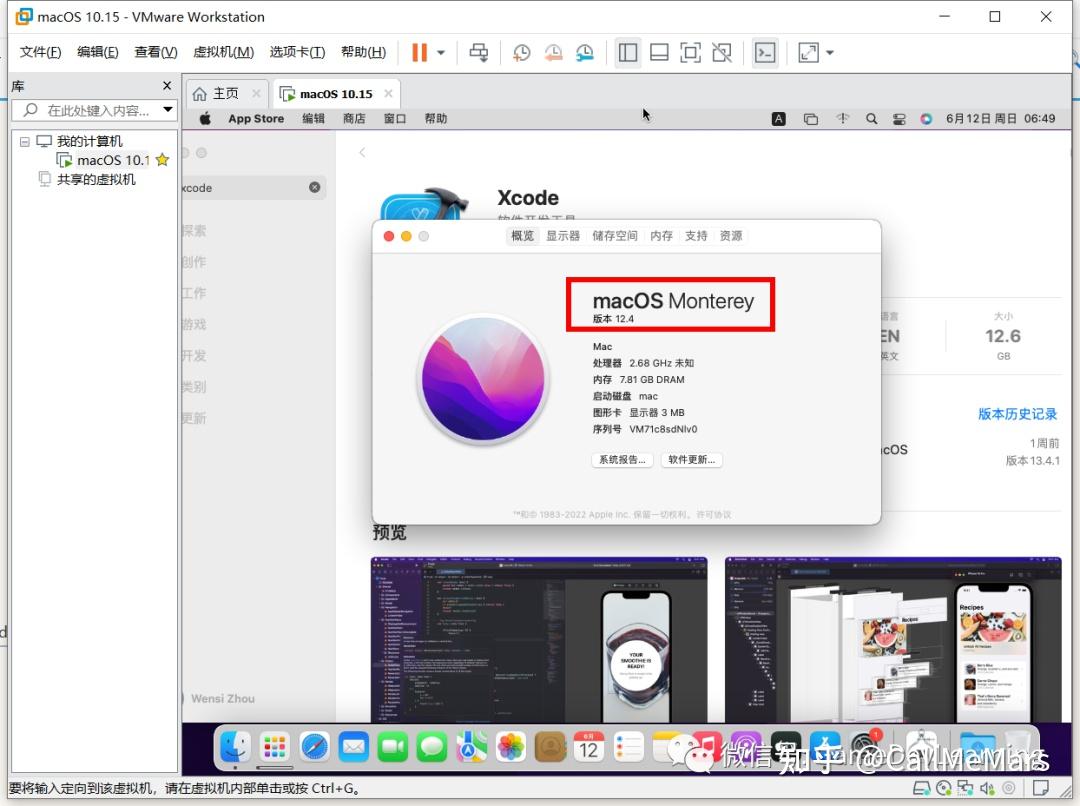Viewport: 1080px width, 806px height.
Task: Open the dropdown arrow next to the pause button
Action: [x=441, y=52]
